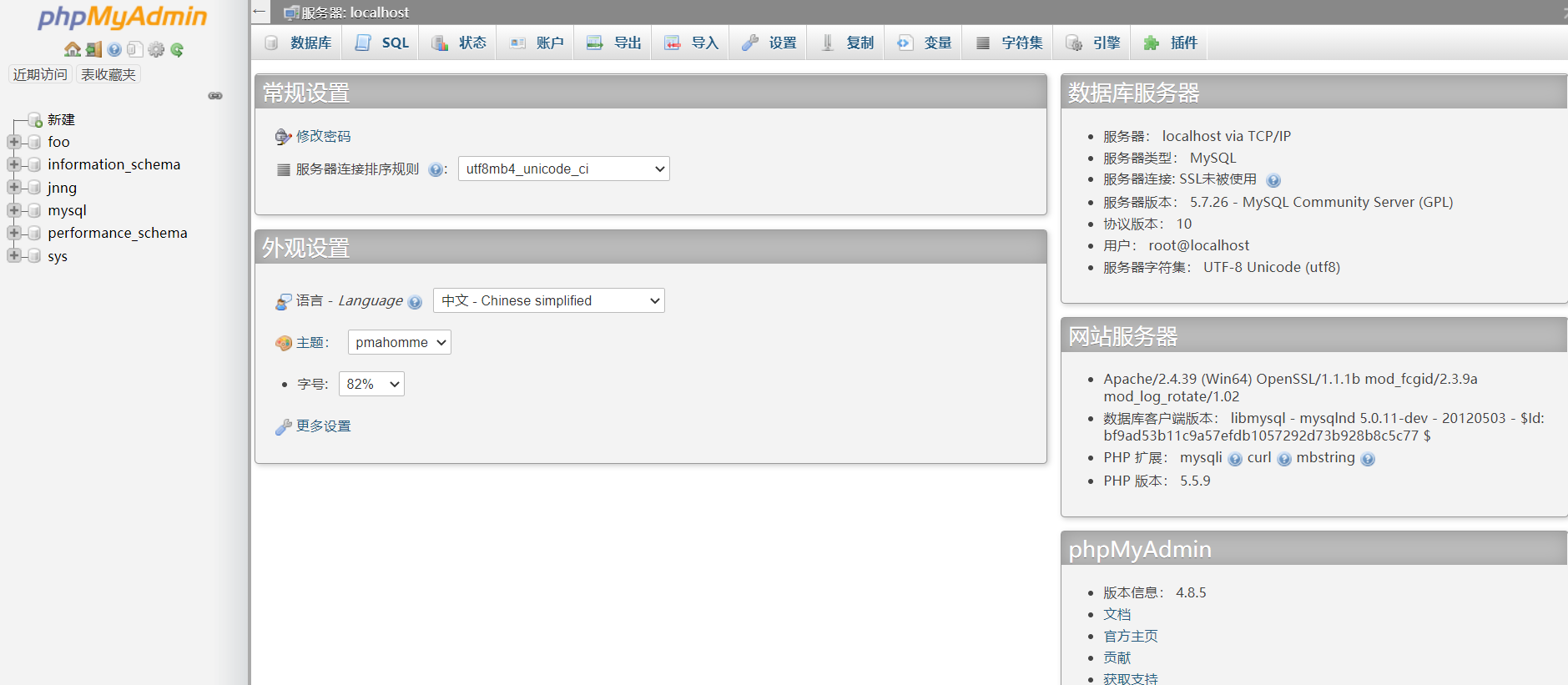
Task: Select the information_schema database name
Action: click(113, 164)
